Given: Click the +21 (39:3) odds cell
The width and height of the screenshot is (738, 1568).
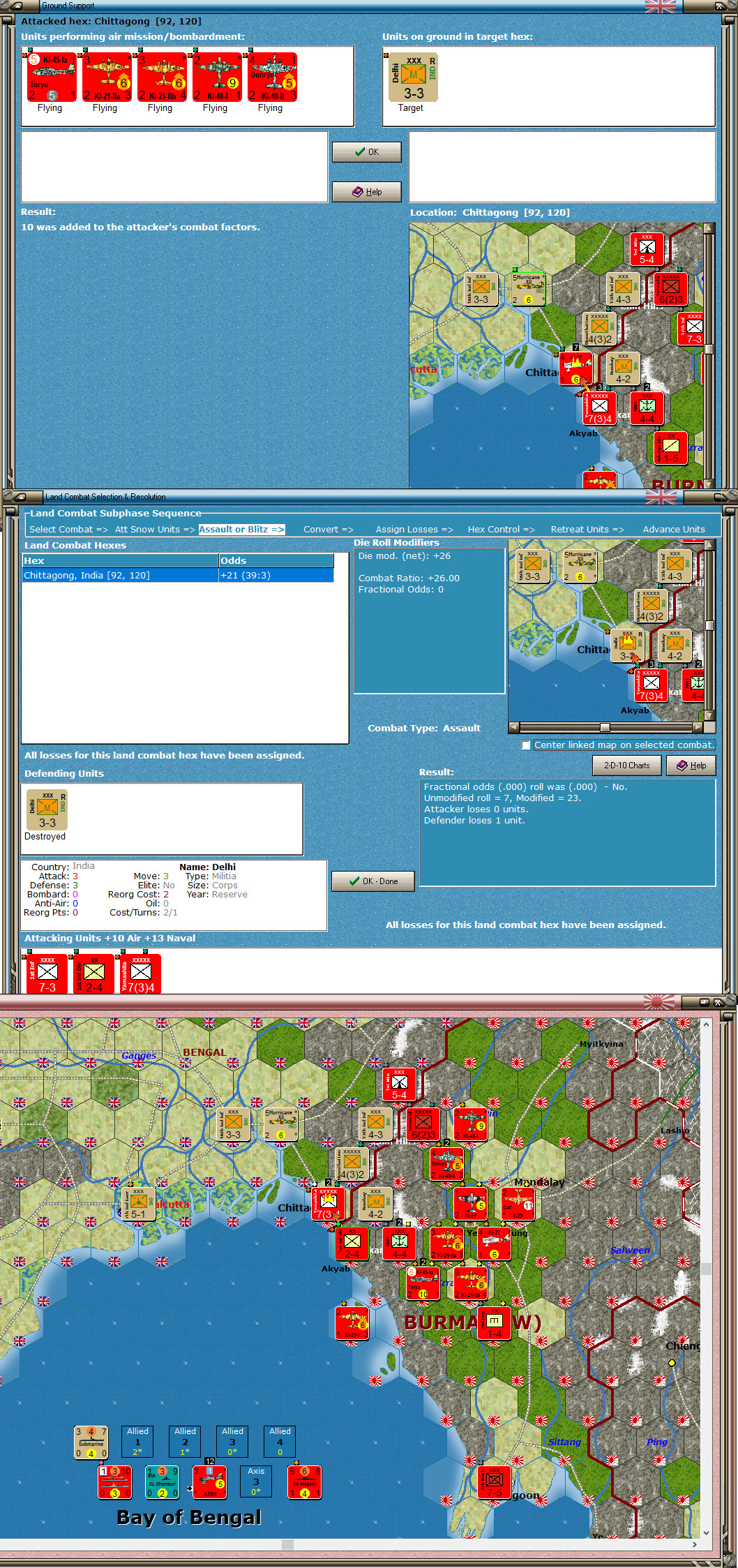Looking at the screenshot, I should pyautogui.click(x=276, y=575).
